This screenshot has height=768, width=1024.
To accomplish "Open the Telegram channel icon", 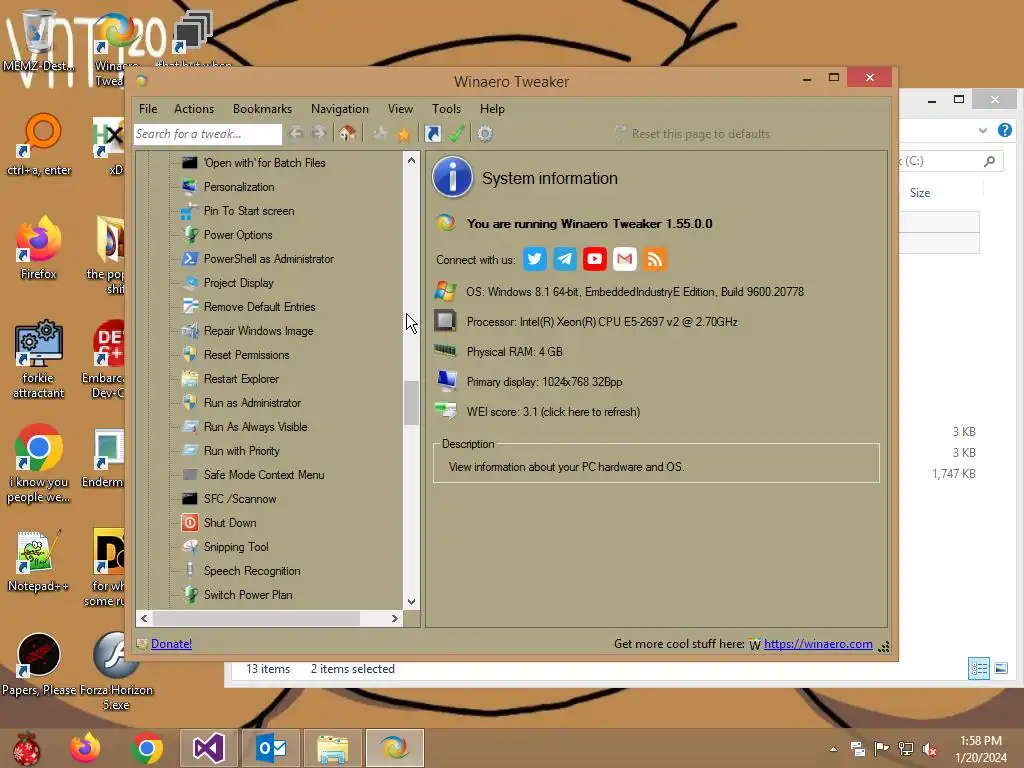I will pyautogui.click(x=565, y=259).
